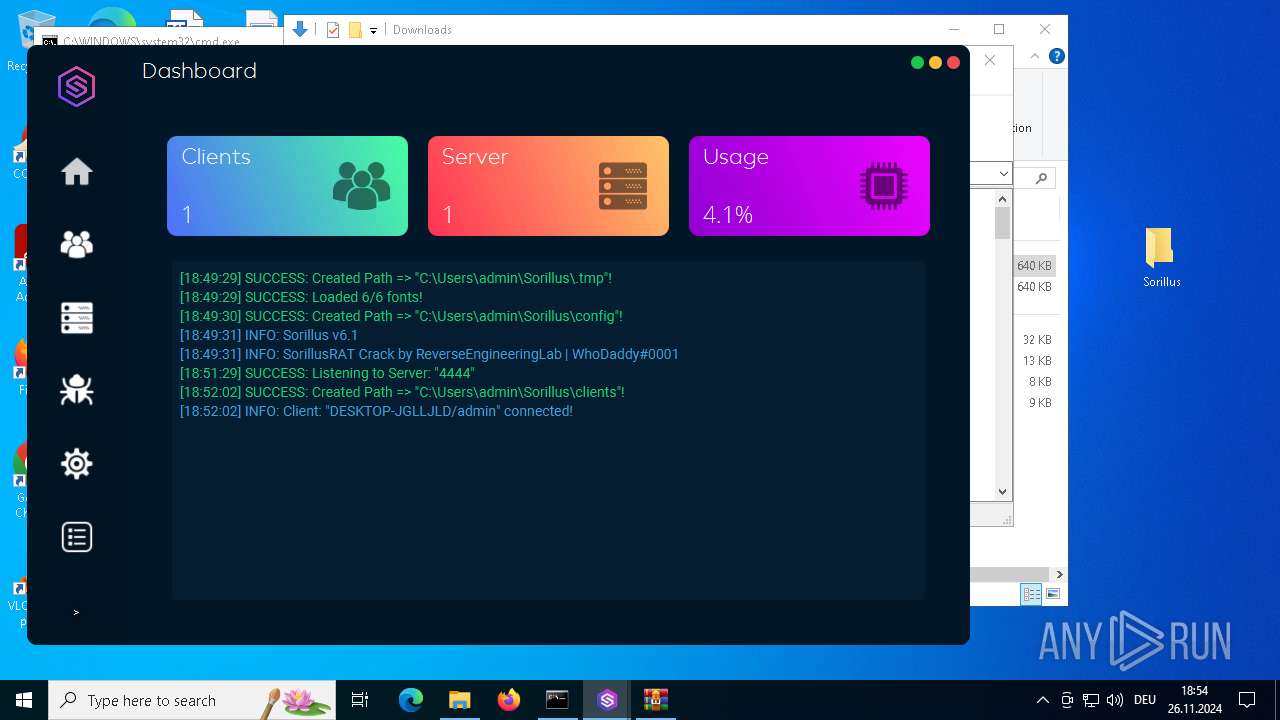This screenshot has width=1280, height=720.
Task: Click log line 'Client: "DESKTOP-JGLLJLD/admin" connected!'
Action: point(376,411)
